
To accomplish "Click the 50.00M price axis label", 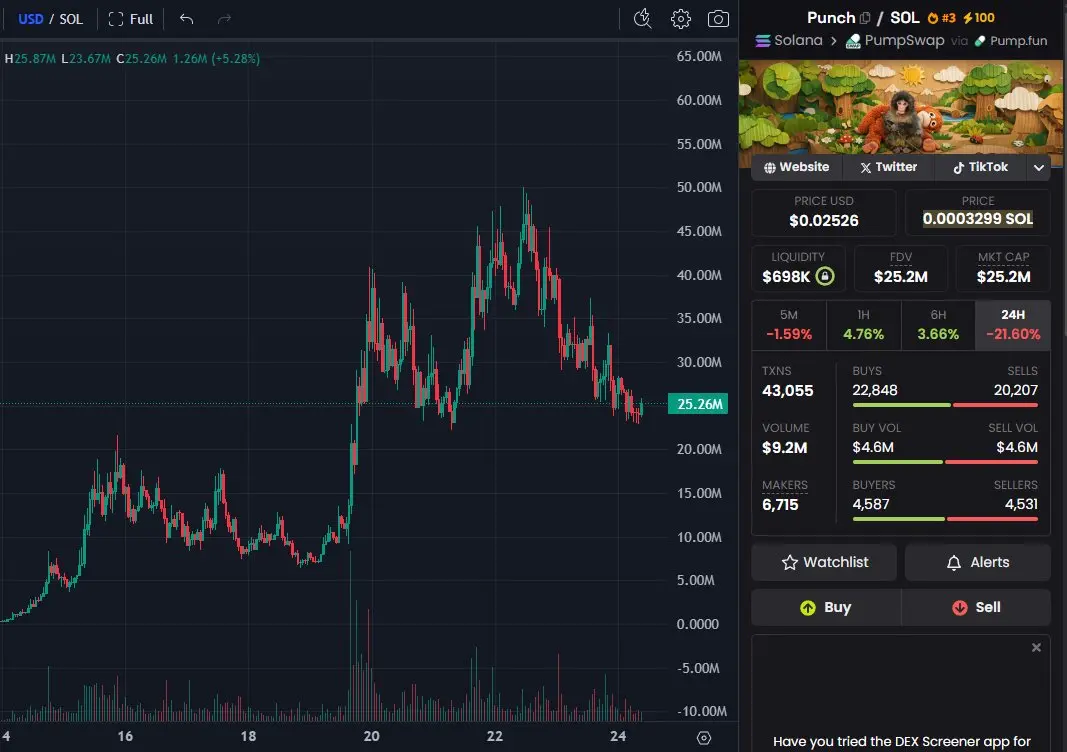I will click(x=699, y=187).
